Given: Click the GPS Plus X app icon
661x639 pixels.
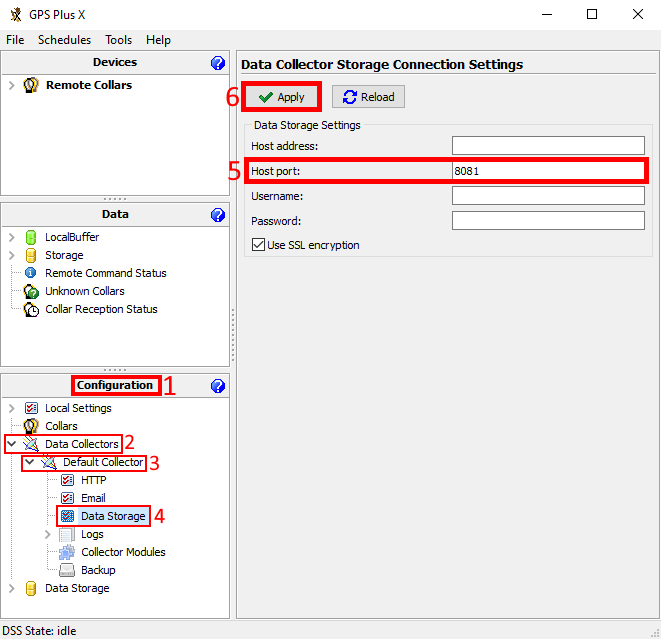Looking at the screenshot, I should (x=16, y=14).
